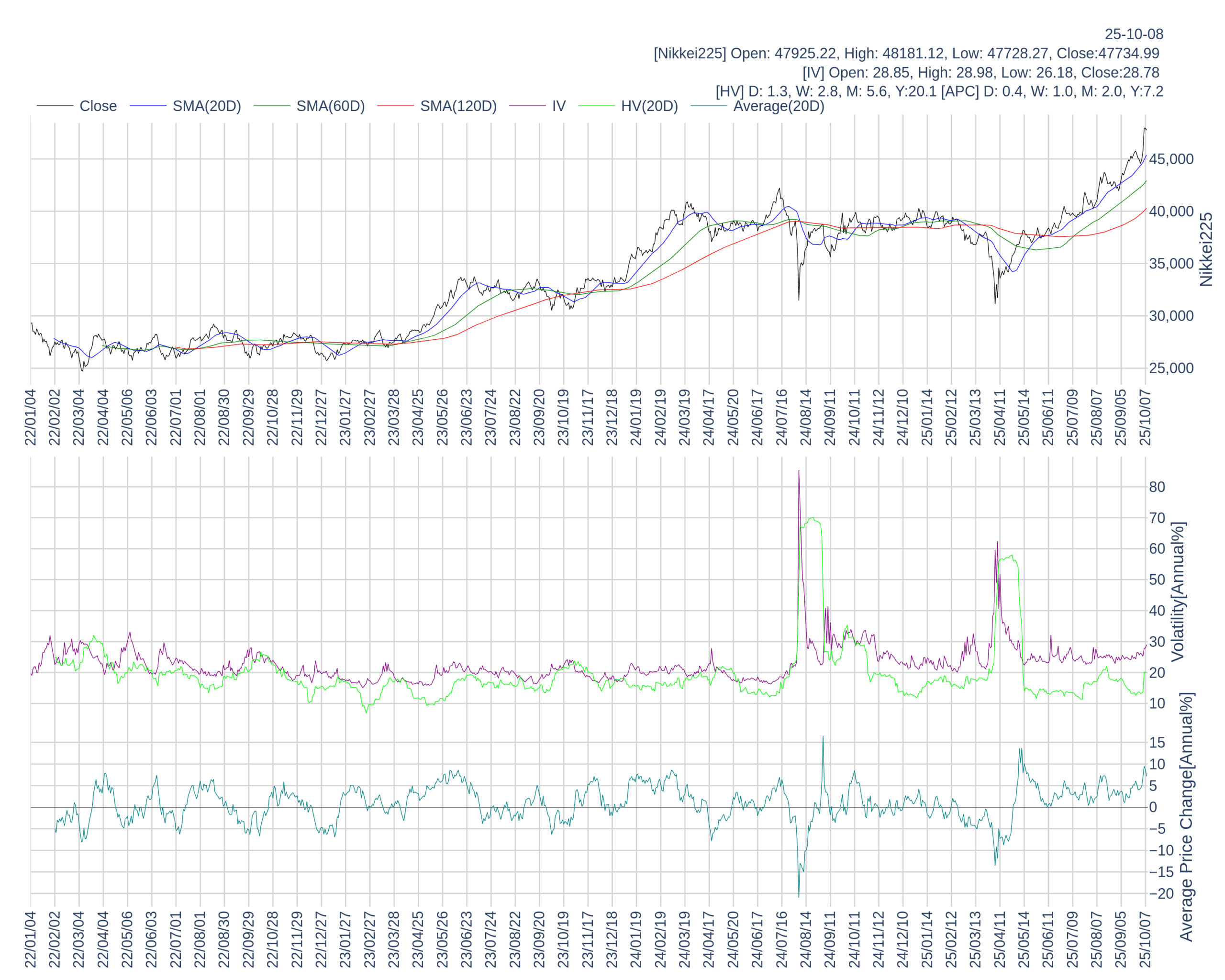Toggle the SMA(20D) legend entry

pos(206,106)
